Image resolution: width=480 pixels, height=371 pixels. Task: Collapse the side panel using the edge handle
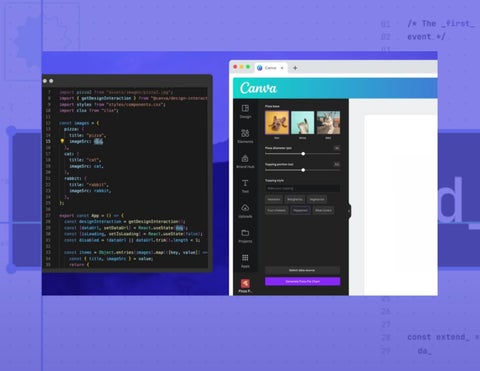(349, 211)
